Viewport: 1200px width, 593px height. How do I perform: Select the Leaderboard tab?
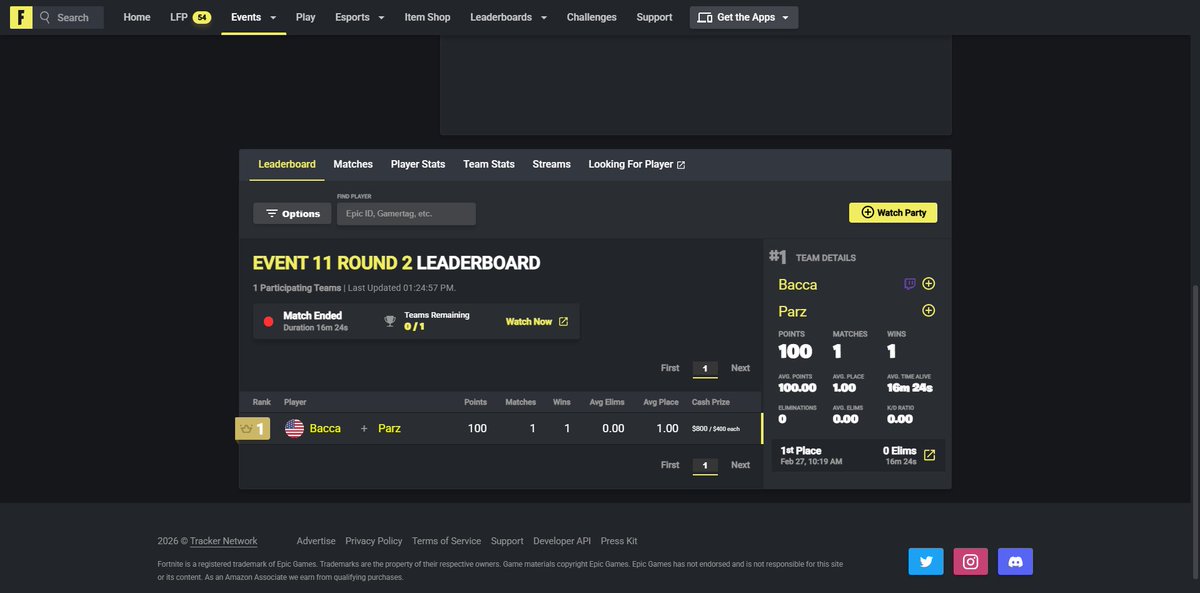(287, 164)
